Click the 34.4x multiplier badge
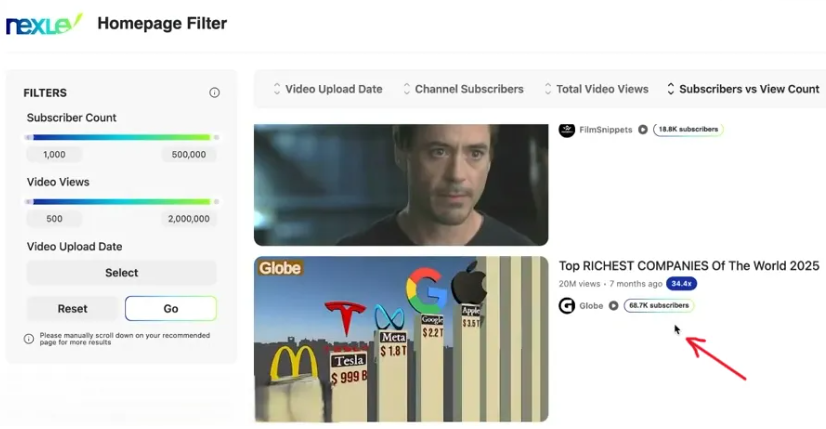The width and height of the screenshot is (826, 429). click(681, 284)
